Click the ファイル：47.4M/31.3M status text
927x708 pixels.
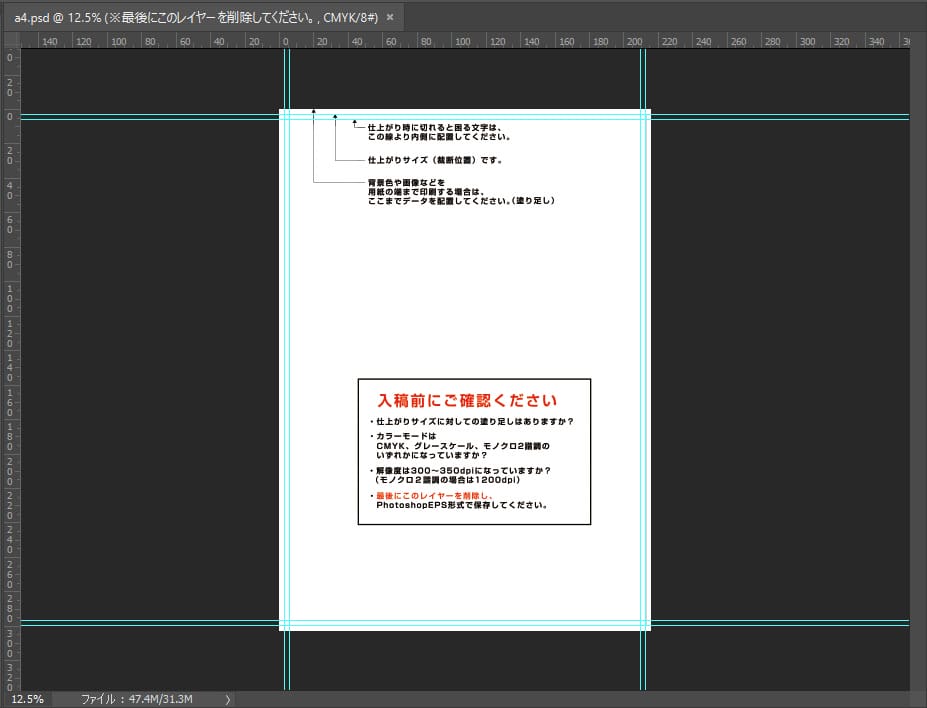(x=137, y=699)
